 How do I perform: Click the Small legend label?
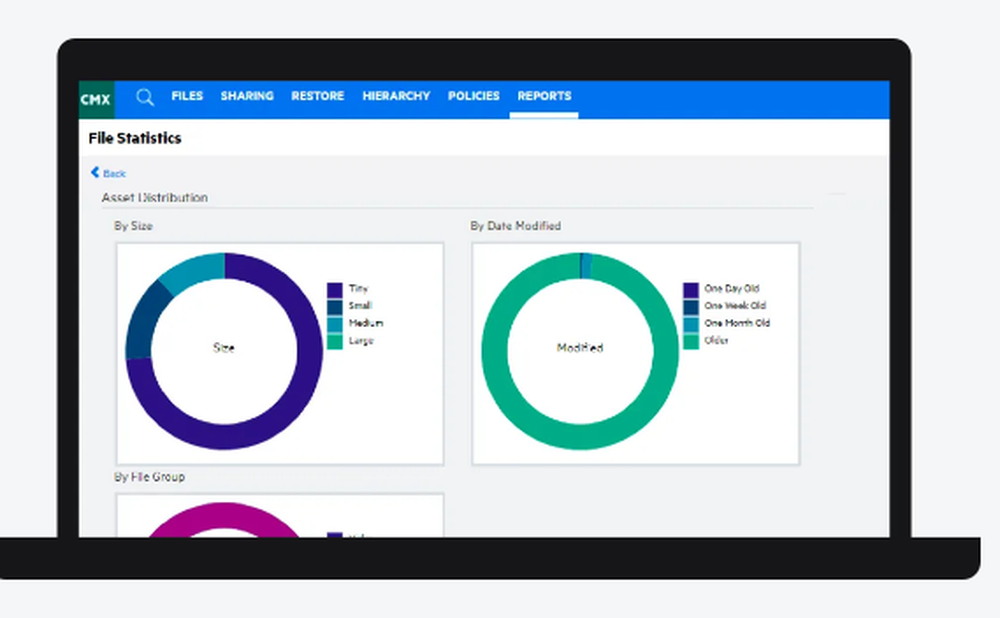[x=360, y=305]
